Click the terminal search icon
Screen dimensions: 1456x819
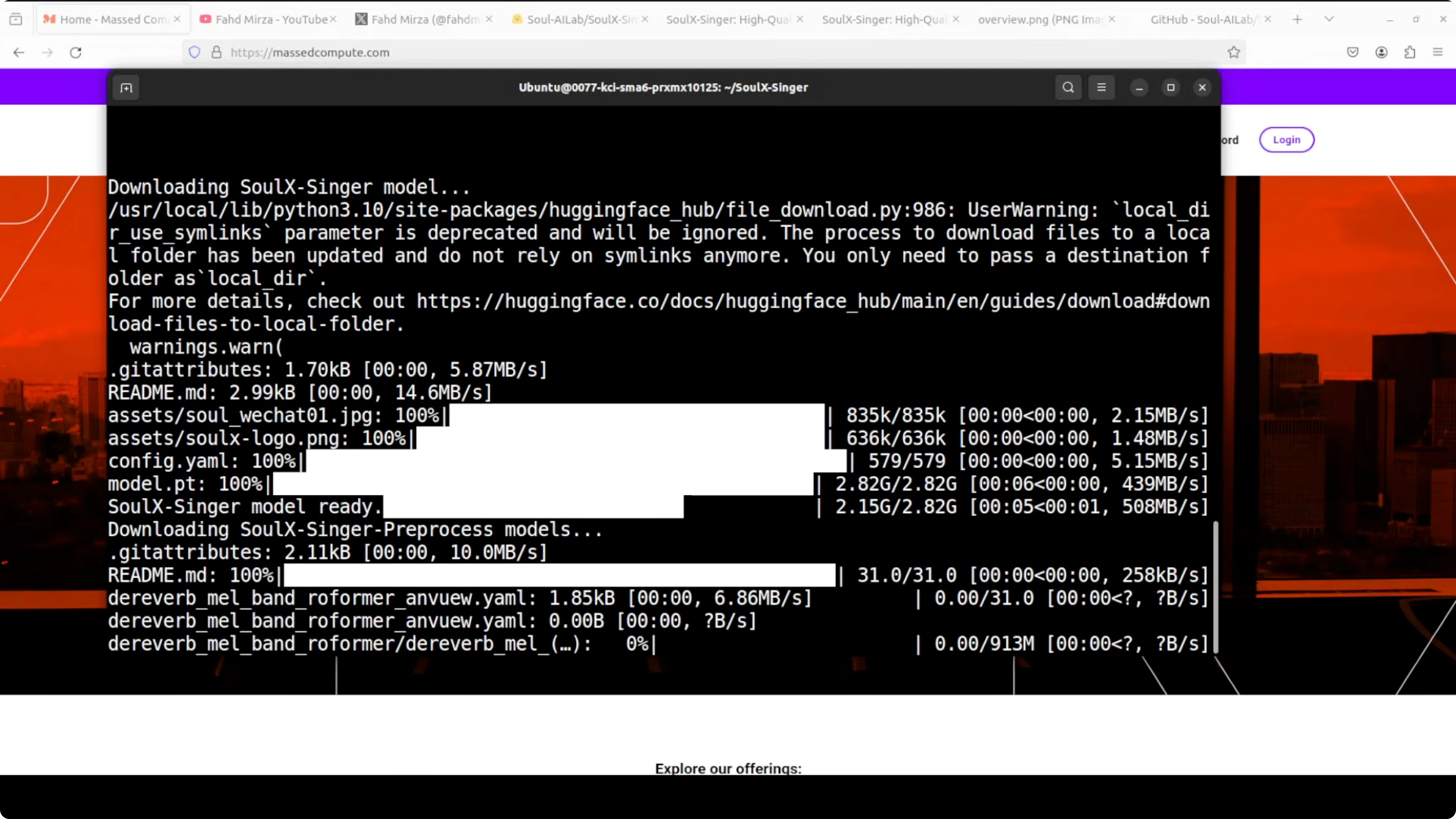click(x=1068, y=87)
